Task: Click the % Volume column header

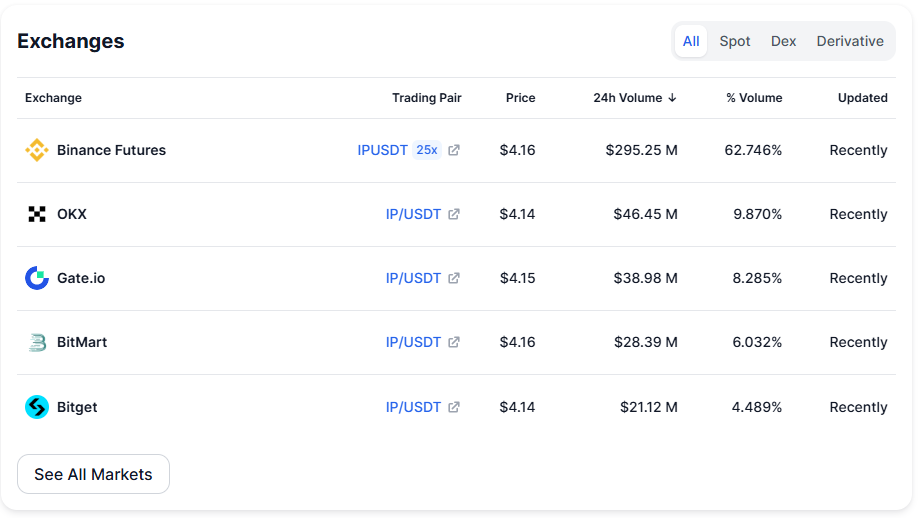Action: [x=754, y=98]
